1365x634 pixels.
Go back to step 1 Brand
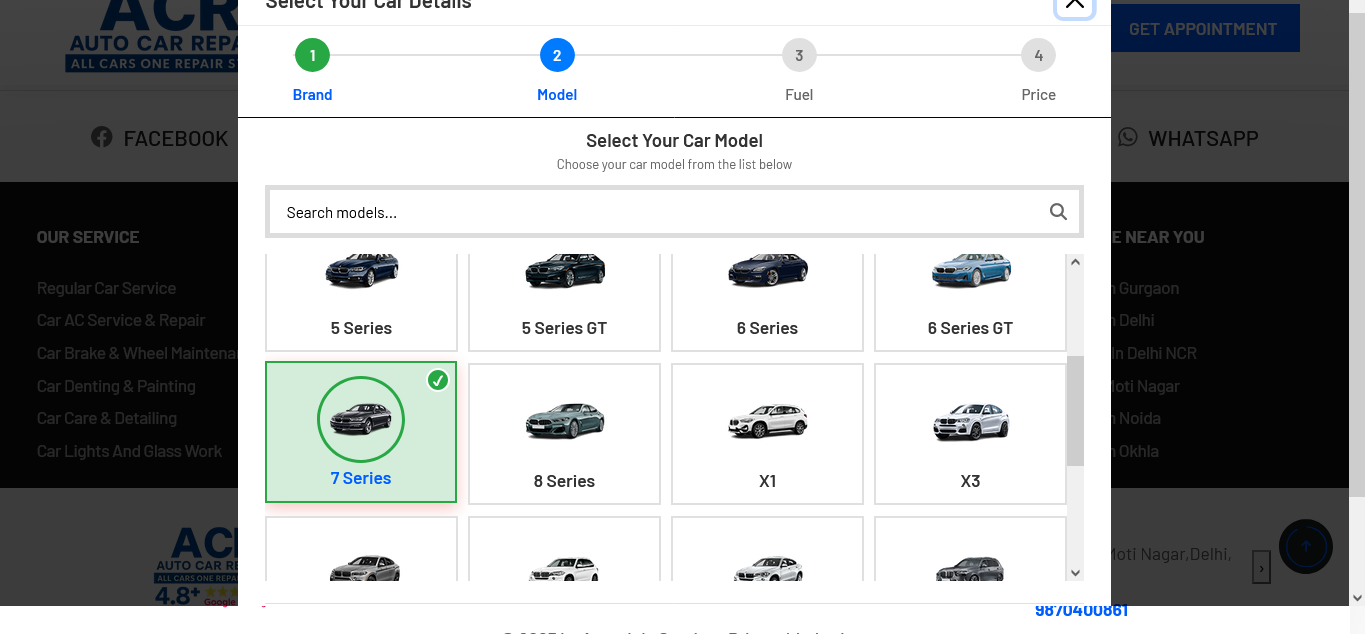pyautogui.click(x=312, y=56)
